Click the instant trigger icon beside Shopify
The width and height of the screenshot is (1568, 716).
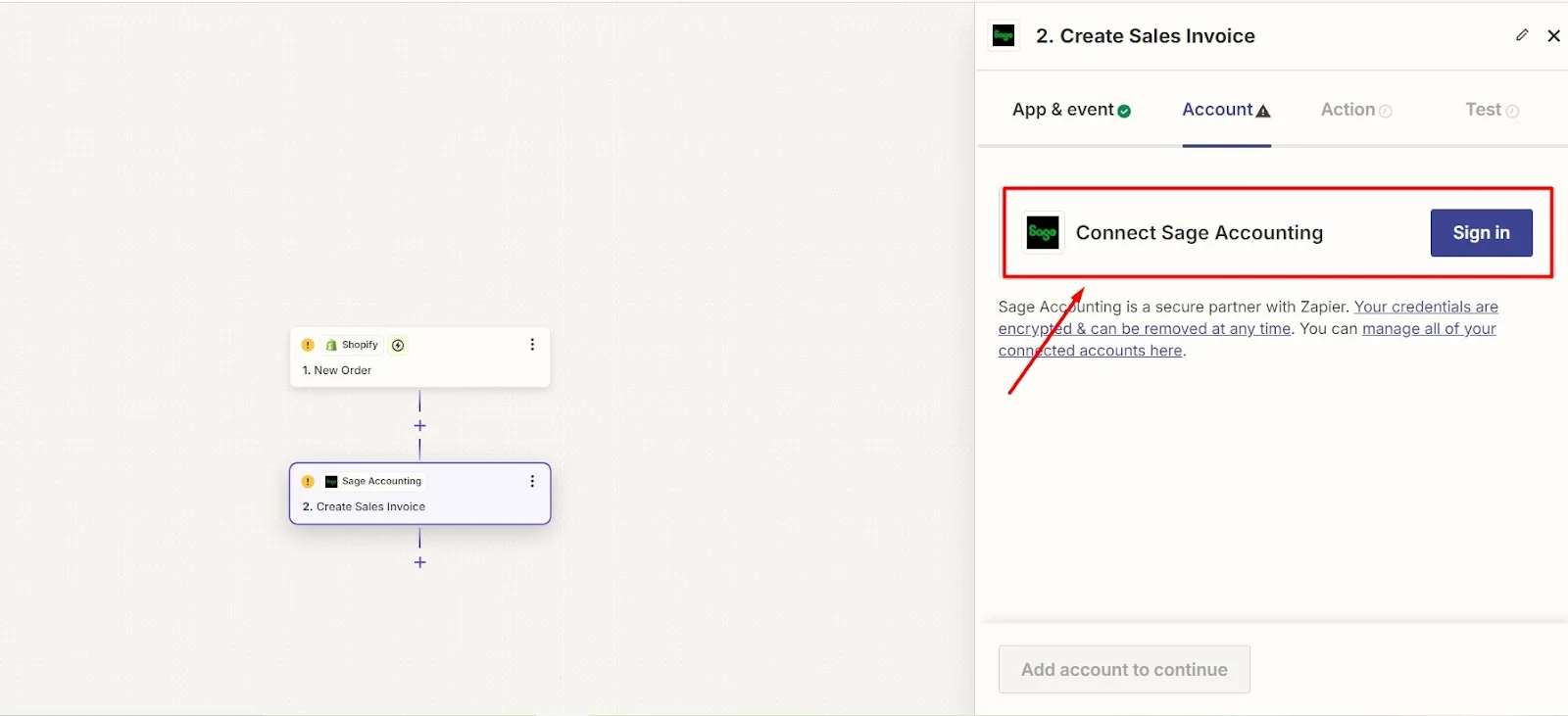point(398,345)
